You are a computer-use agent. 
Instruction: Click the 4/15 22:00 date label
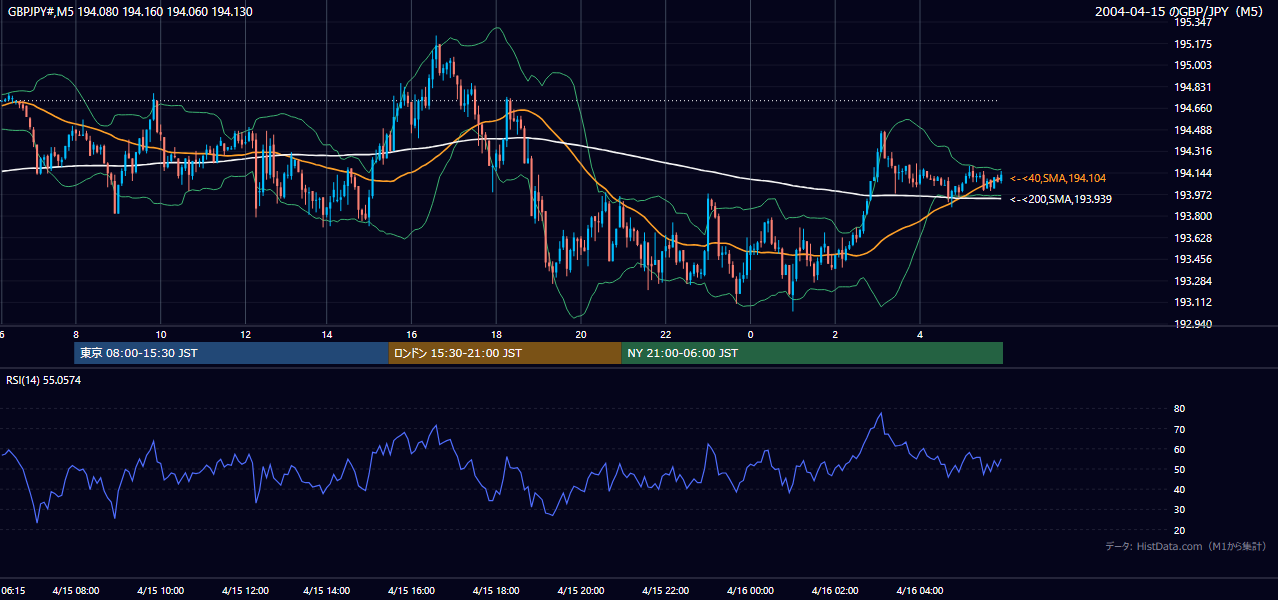(x=665, y=591)
